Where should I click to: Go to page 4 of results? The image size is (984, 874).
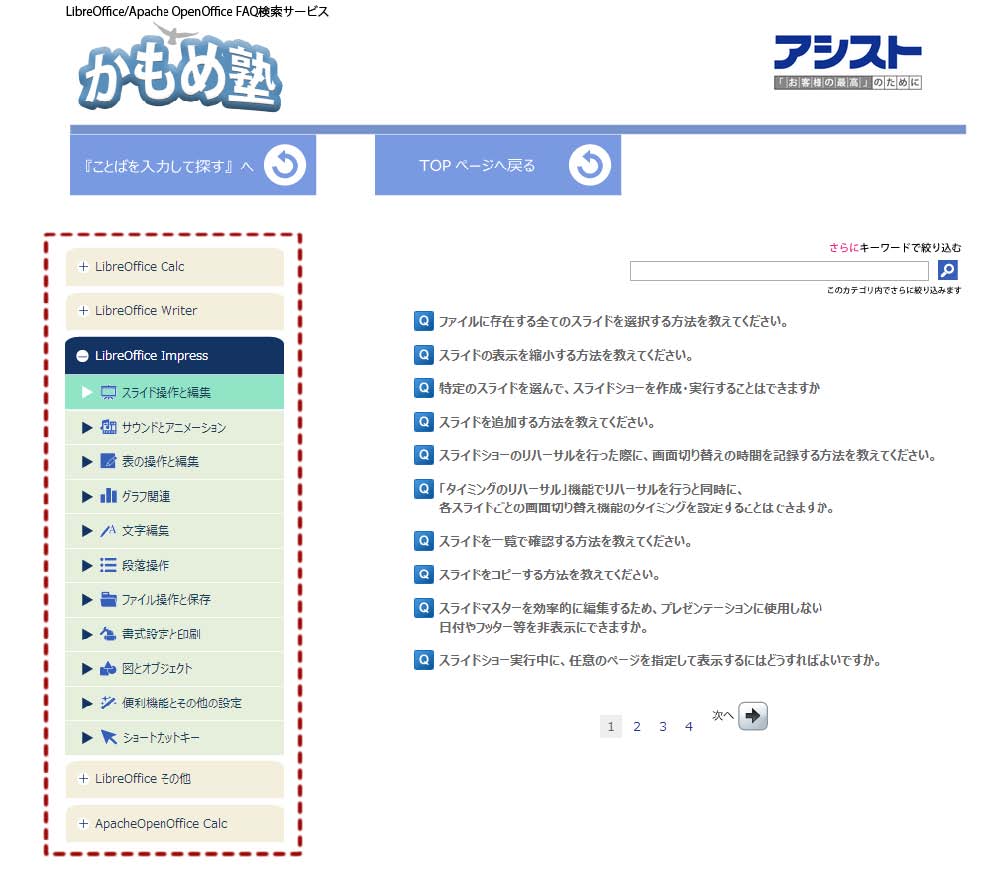coord(689,727)
